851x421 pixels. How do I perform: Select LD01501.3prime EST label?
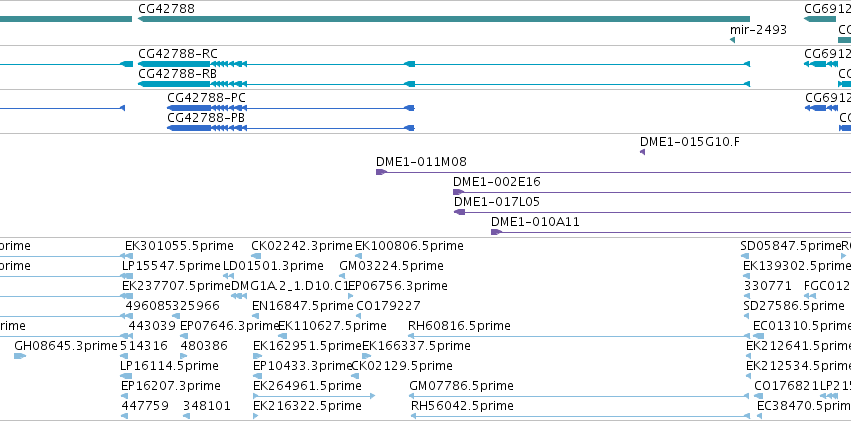[x=274, y=266]
